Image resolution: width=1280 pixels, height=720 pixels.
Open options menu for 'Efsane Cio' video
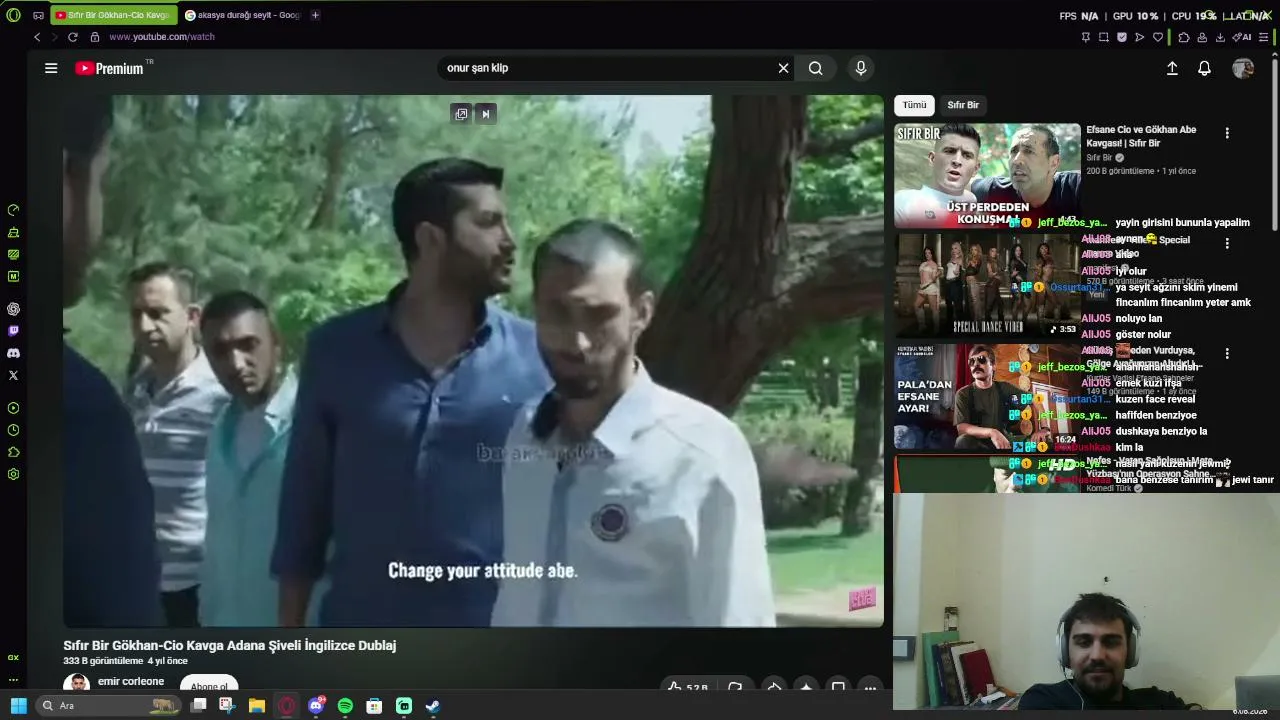pos(1227,133)
